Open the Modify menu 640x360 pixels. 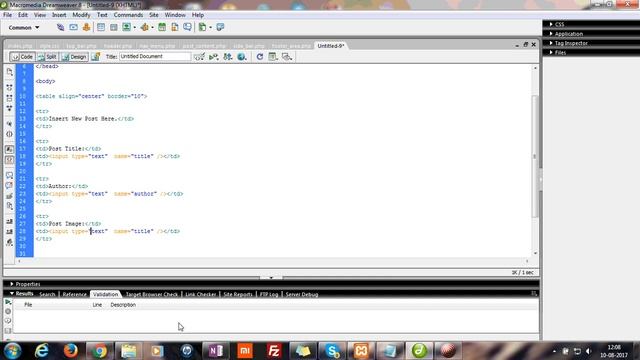pyautogui.click(x=81, y=15)
